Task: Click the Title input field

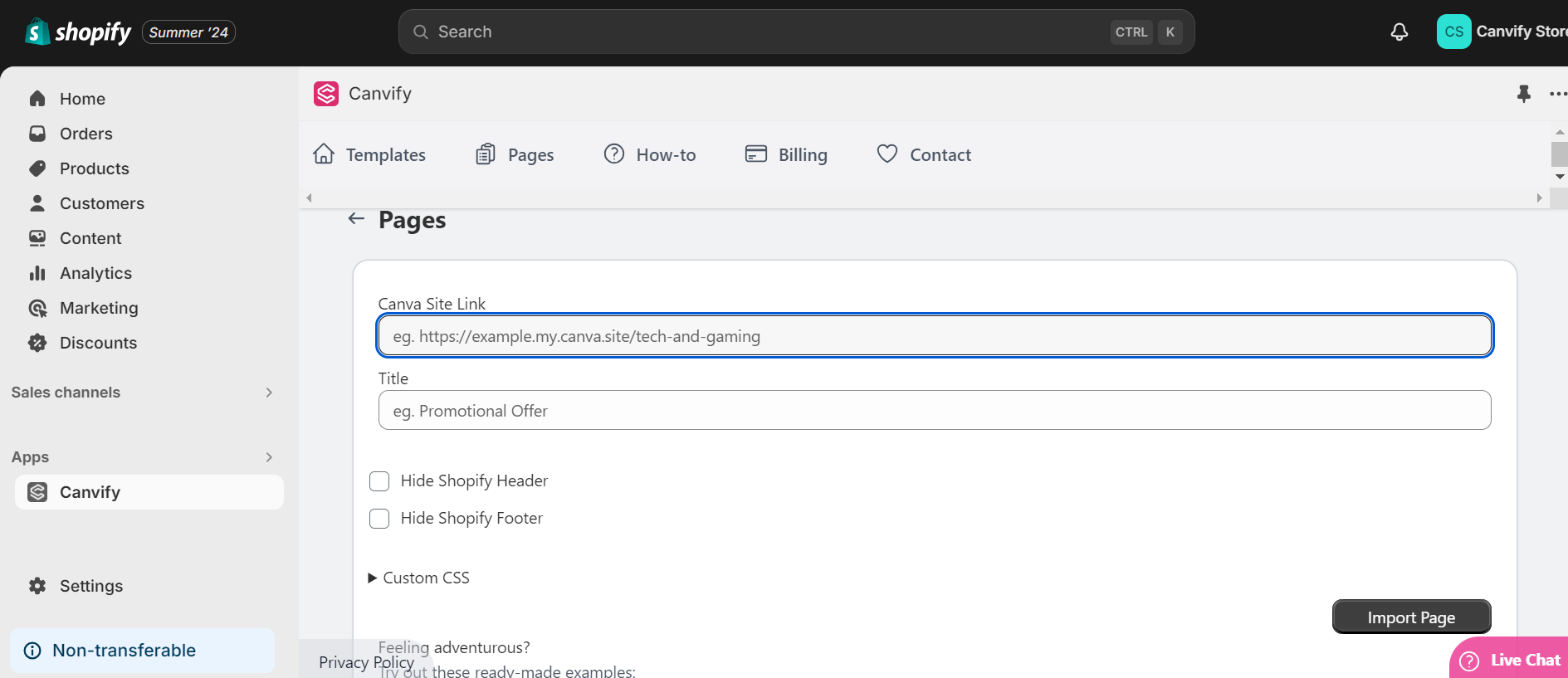Action: pos(935,410)
